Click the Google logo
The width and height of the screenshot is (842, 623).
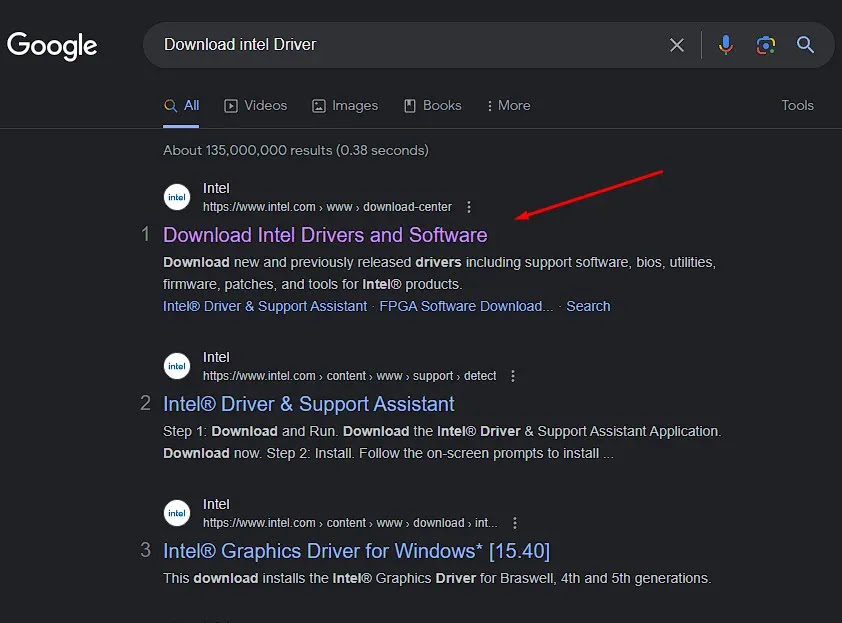click(52, 45)
